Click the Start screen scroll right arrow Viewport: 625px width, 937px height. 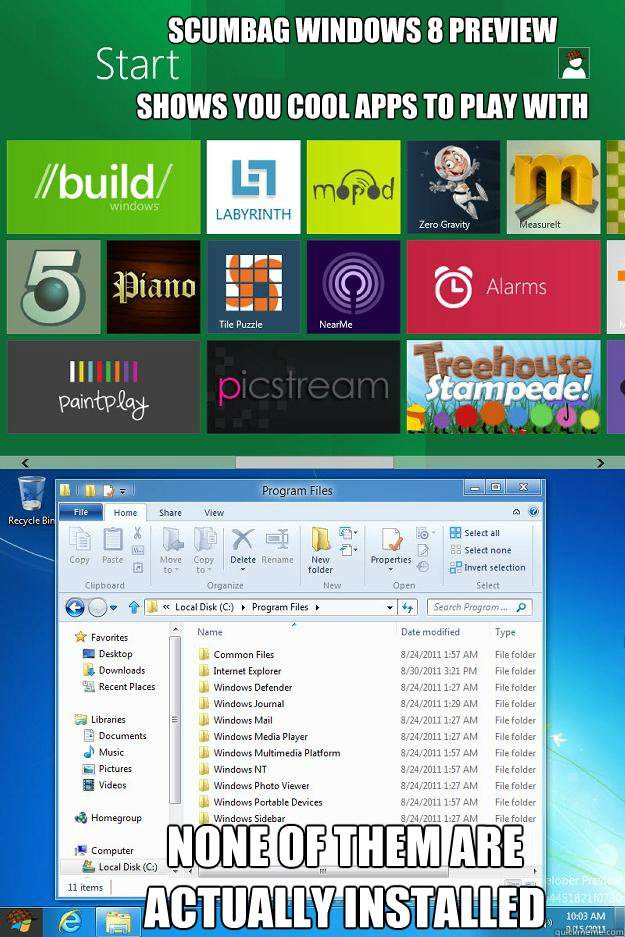coord(601,463)
